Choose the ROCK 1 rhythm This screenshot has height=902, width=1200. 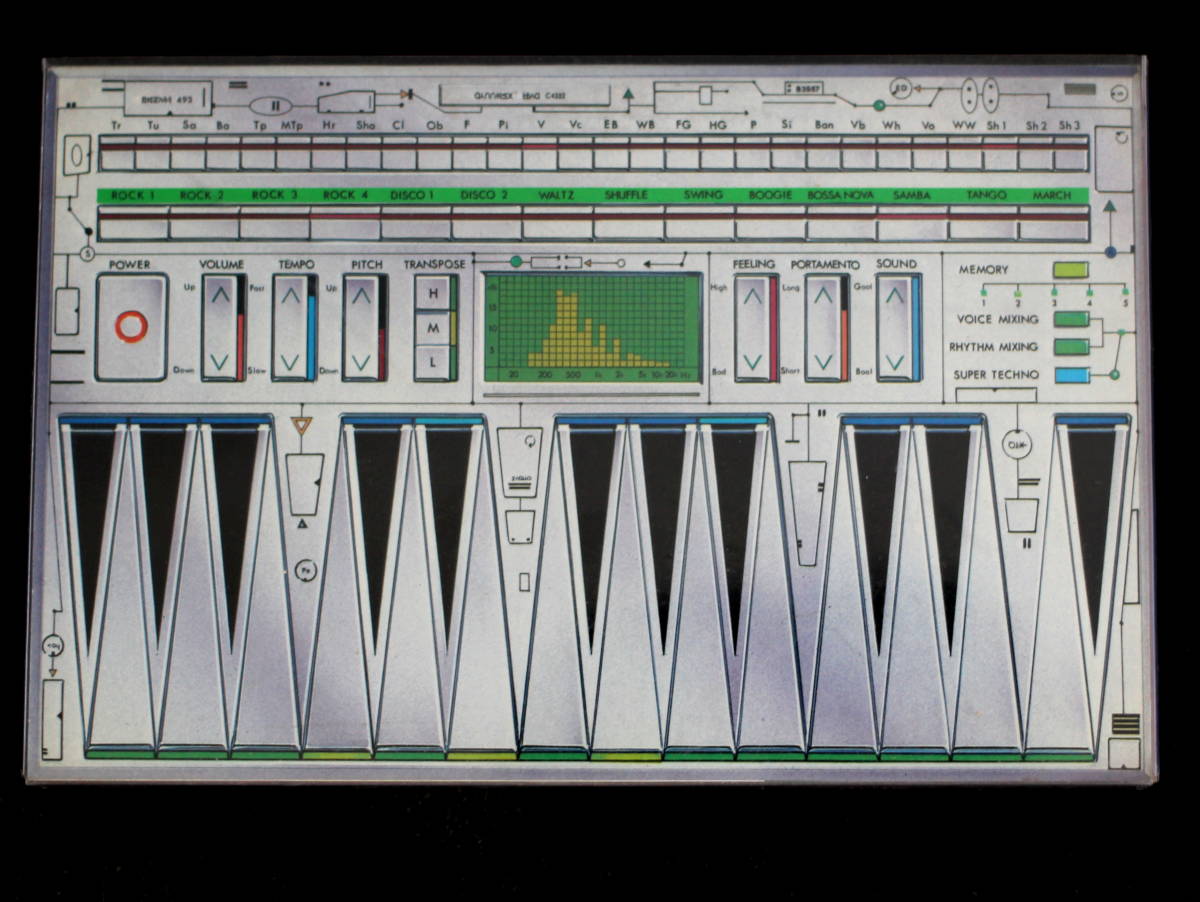pyautogui.click(x=133, y=222)
